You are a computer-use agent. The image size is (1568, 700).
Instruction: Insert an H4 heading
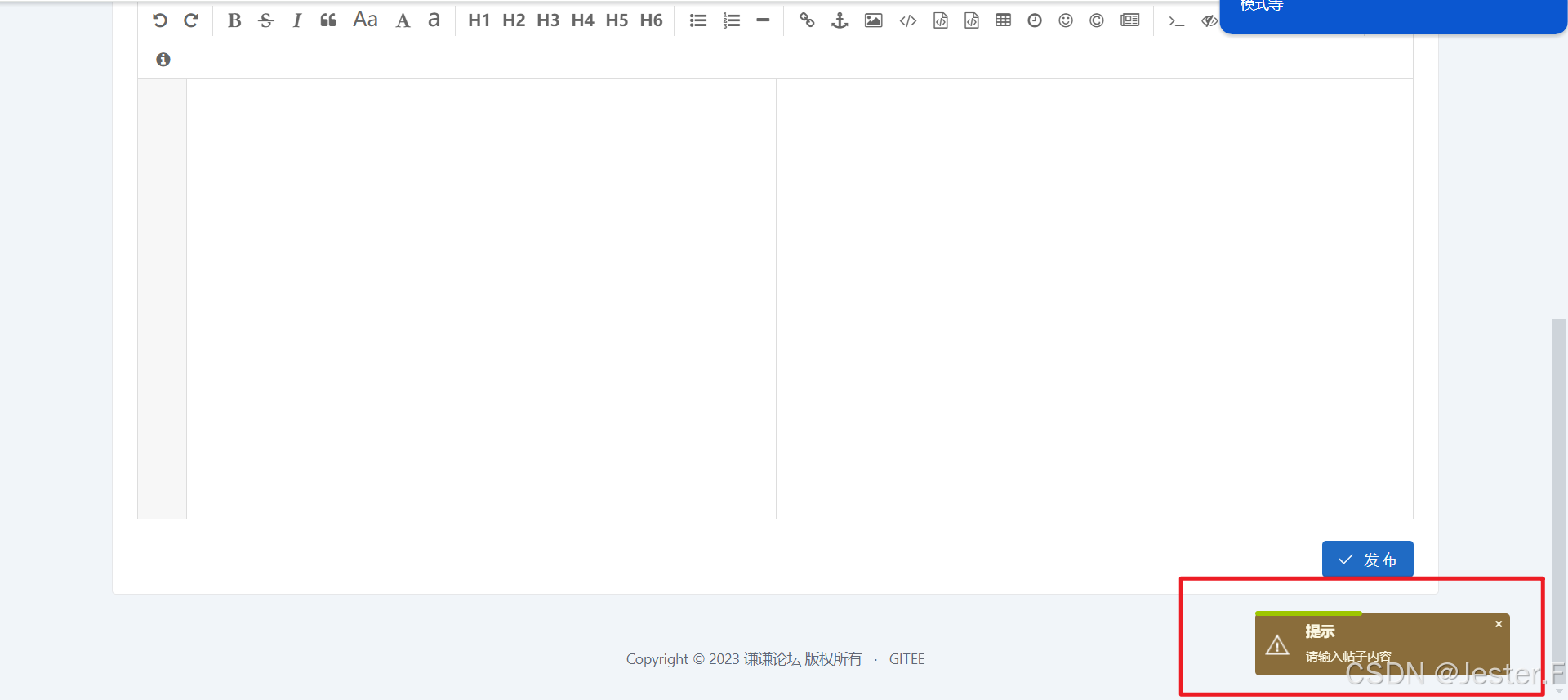coord(582,20)
